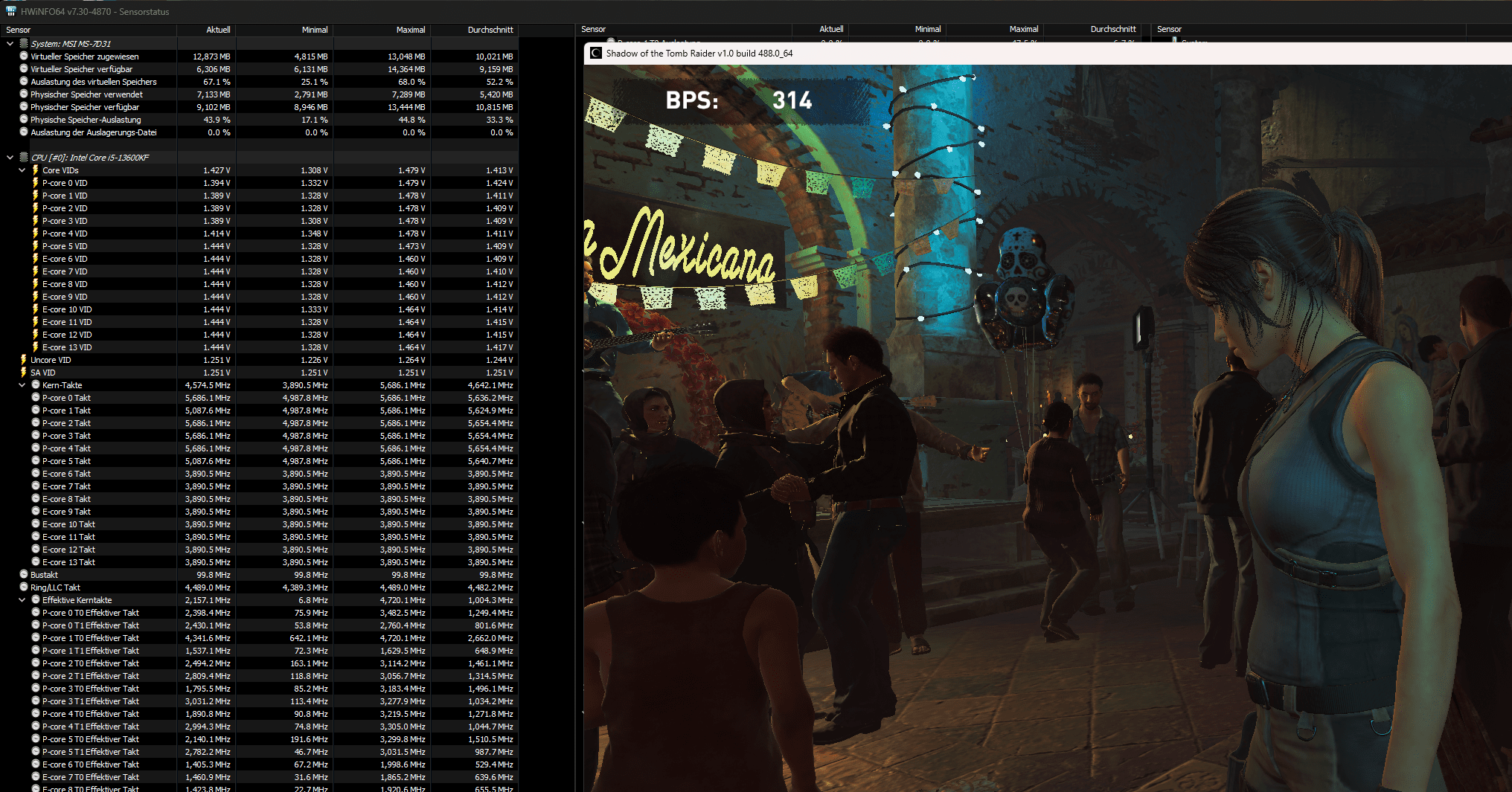Click the Ring/LLC minimum 4,389.3 MHz
Image resolution: width=1512 pixels, height=792 pixels.
tap(305, 587)
